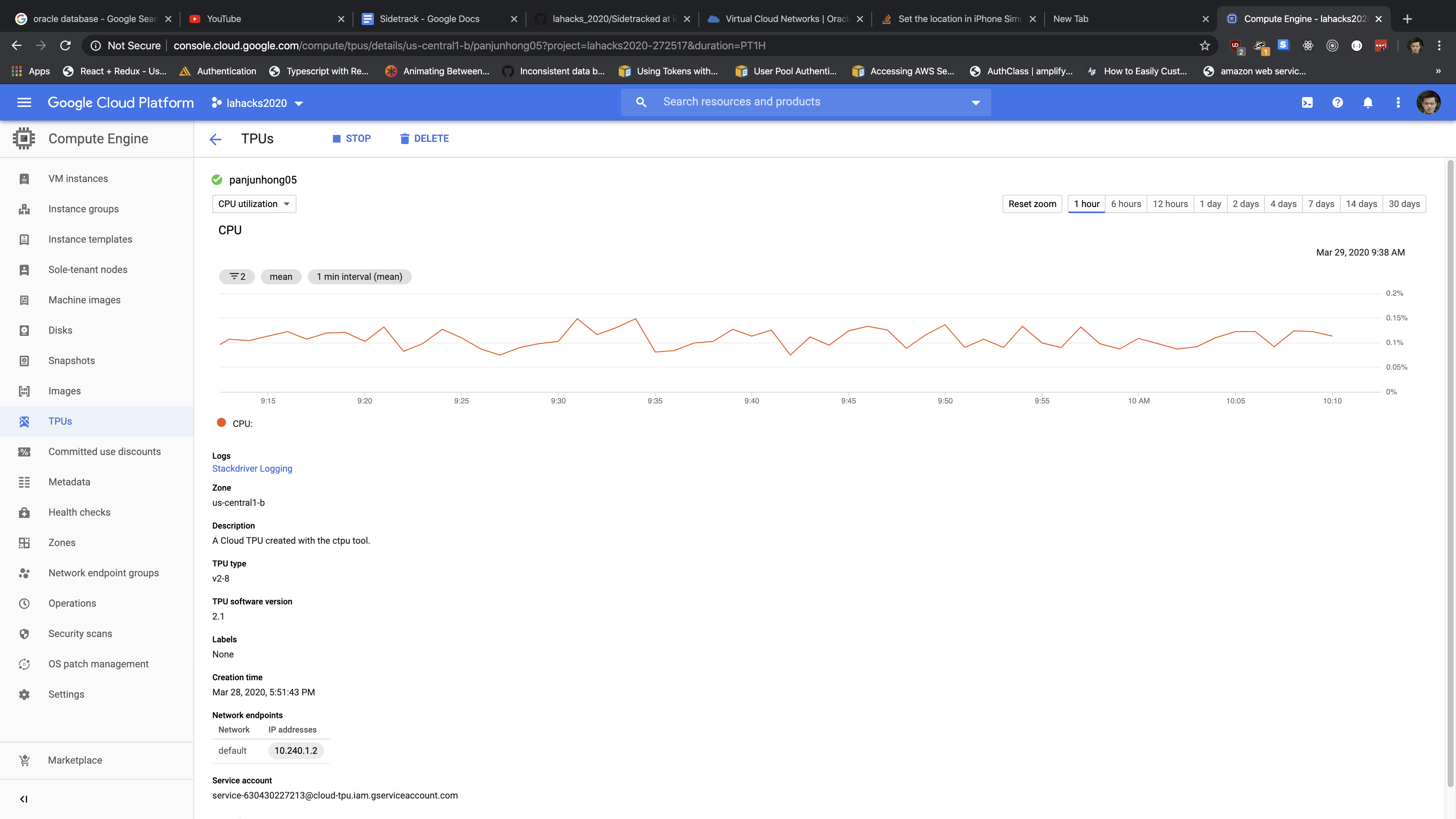Open the help question mark icon

[x=1337, y=102]
